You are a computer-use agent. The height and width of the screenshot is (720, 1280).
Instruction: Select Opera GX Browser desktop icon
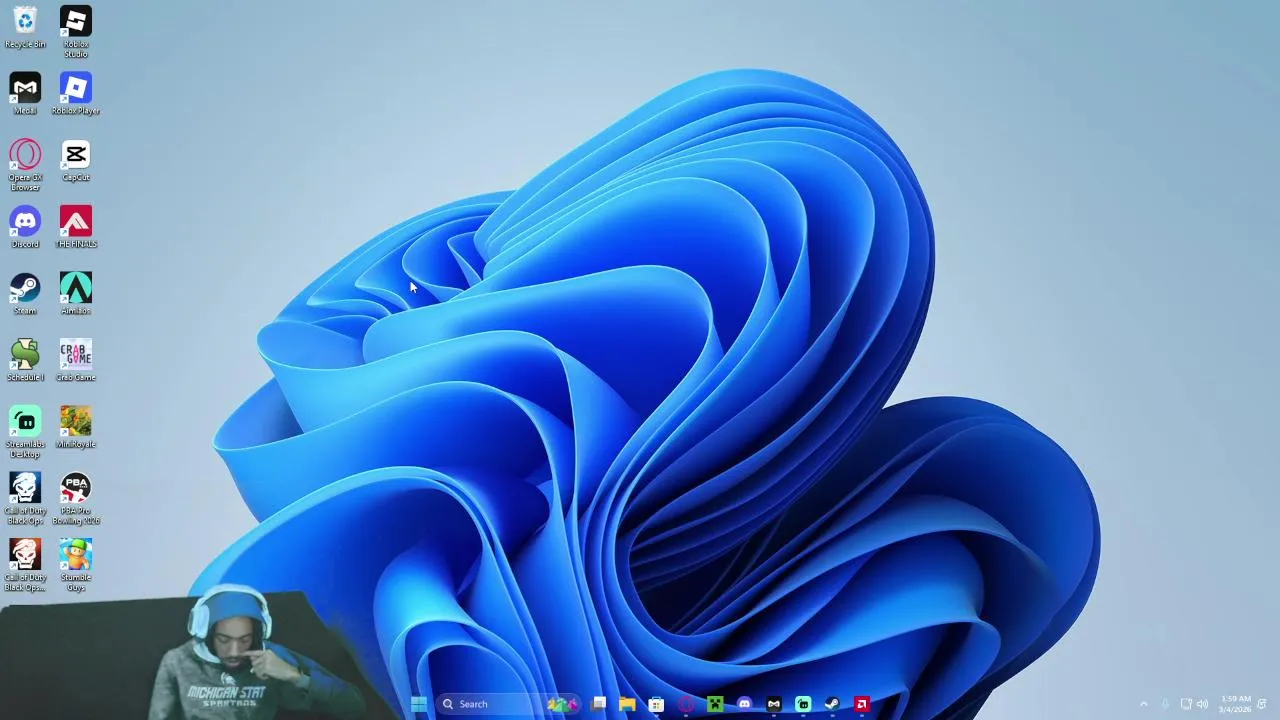pos(25,165)
